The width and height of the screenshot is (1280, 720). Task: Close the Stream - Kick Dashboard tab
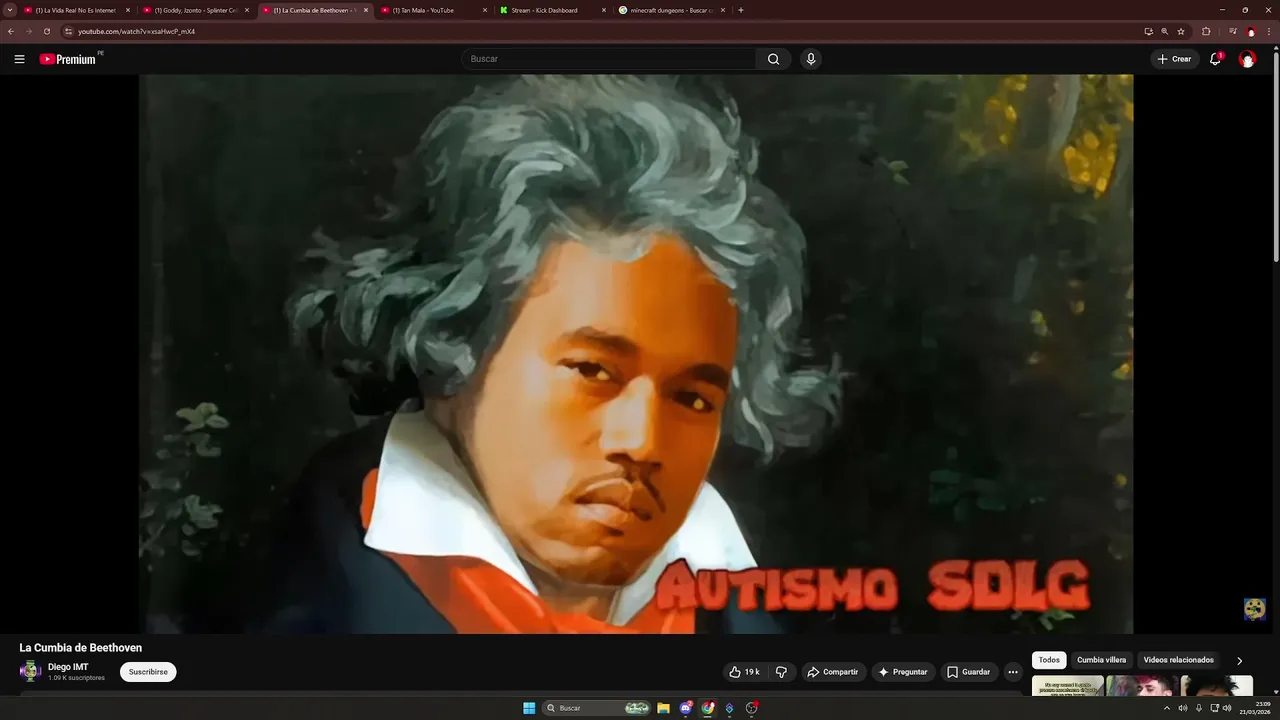click(x=604, y=10)
